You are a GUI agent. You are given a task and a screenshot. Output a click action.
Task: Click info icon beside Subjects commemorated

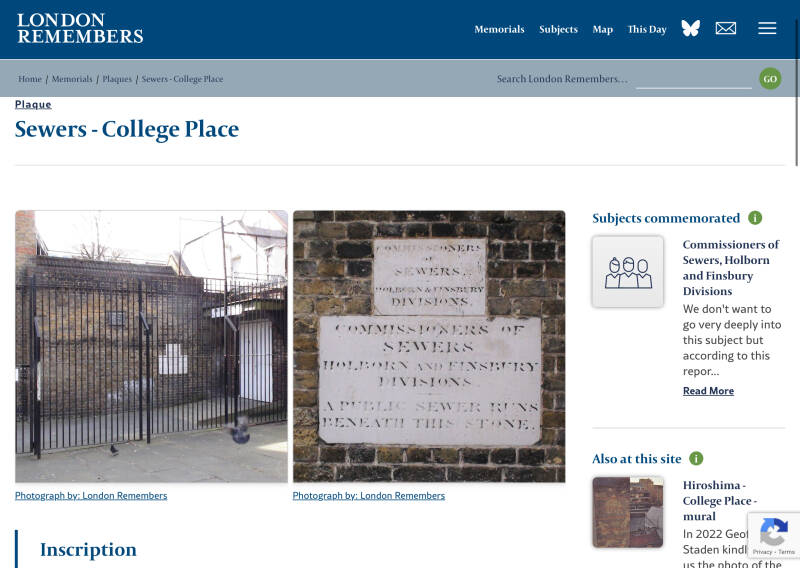(755, 218)
